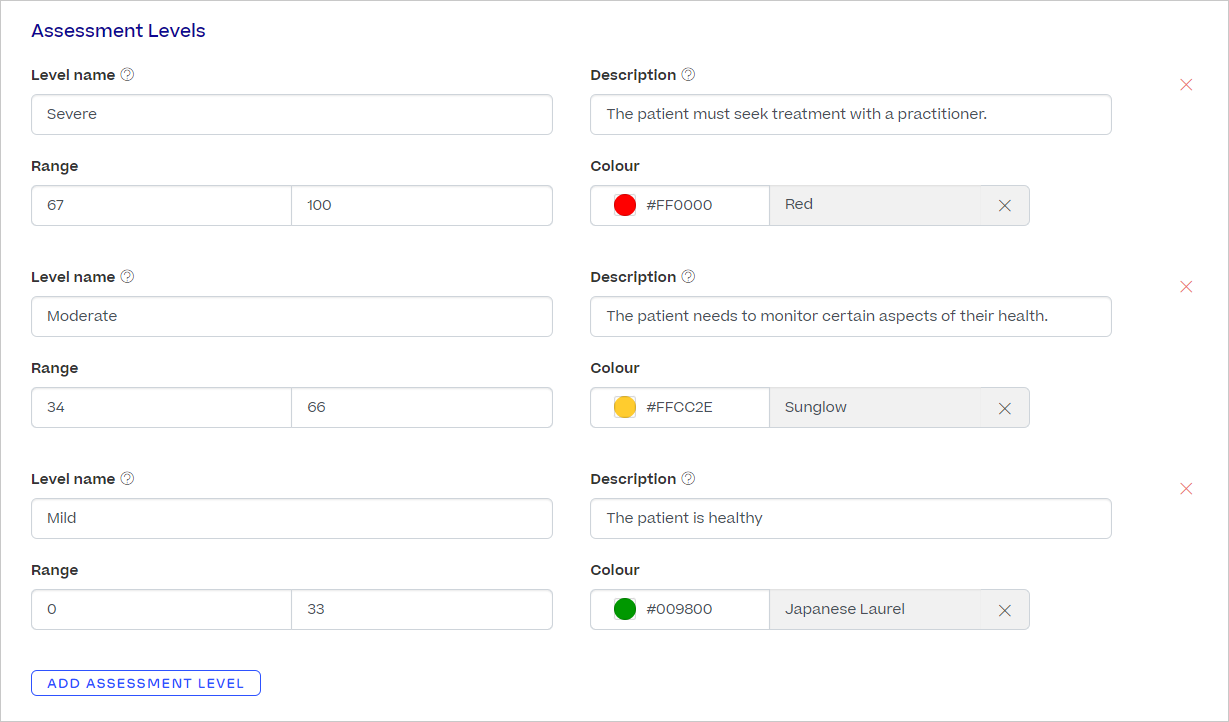The width and height of the screenshot is (1229, 722).
Task: Click range minimum field showing 67
Action: click(x=161, y=205)
